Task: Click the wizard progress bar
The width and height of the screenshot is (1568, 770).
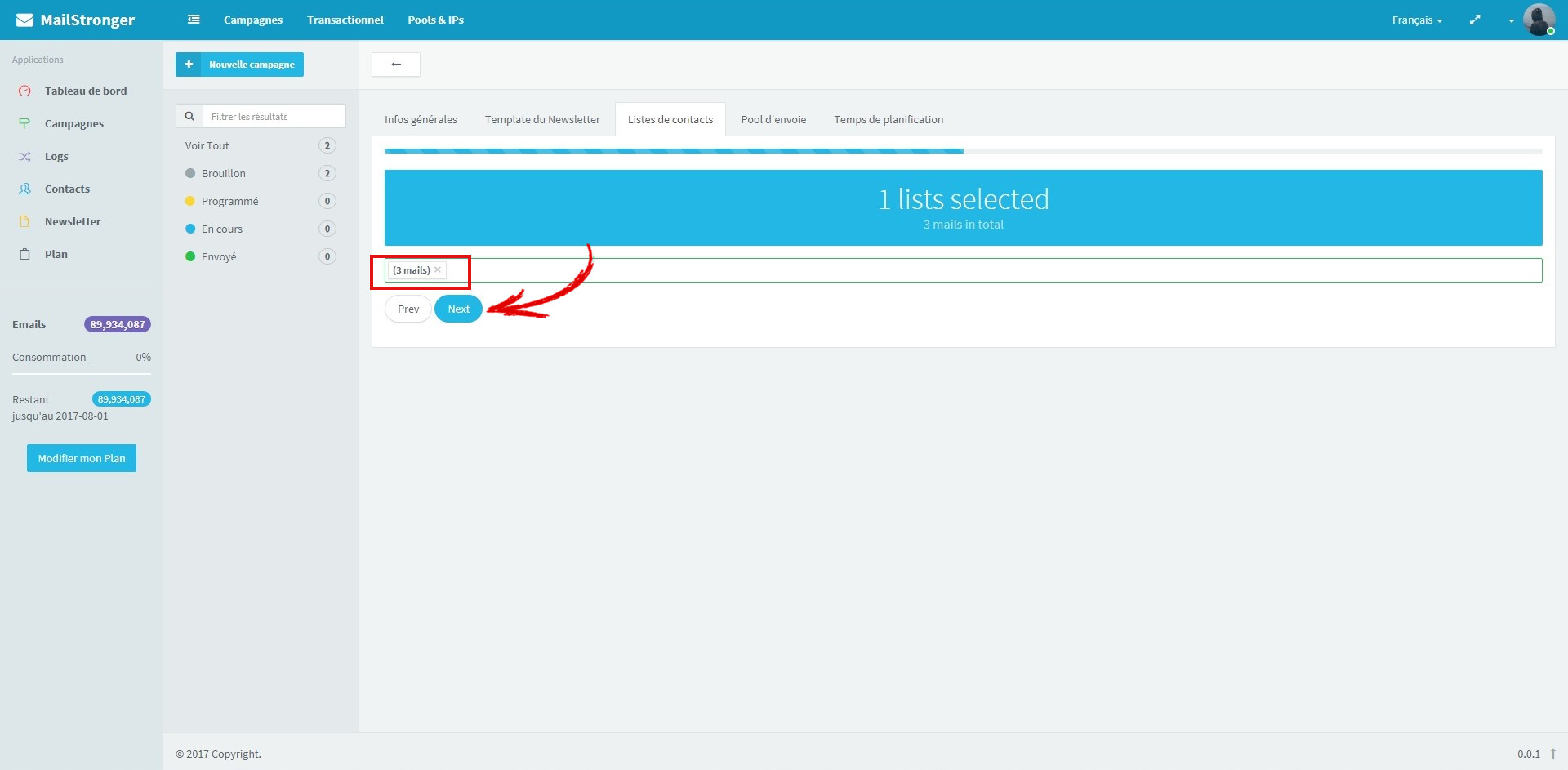Action: click(964, 151)
